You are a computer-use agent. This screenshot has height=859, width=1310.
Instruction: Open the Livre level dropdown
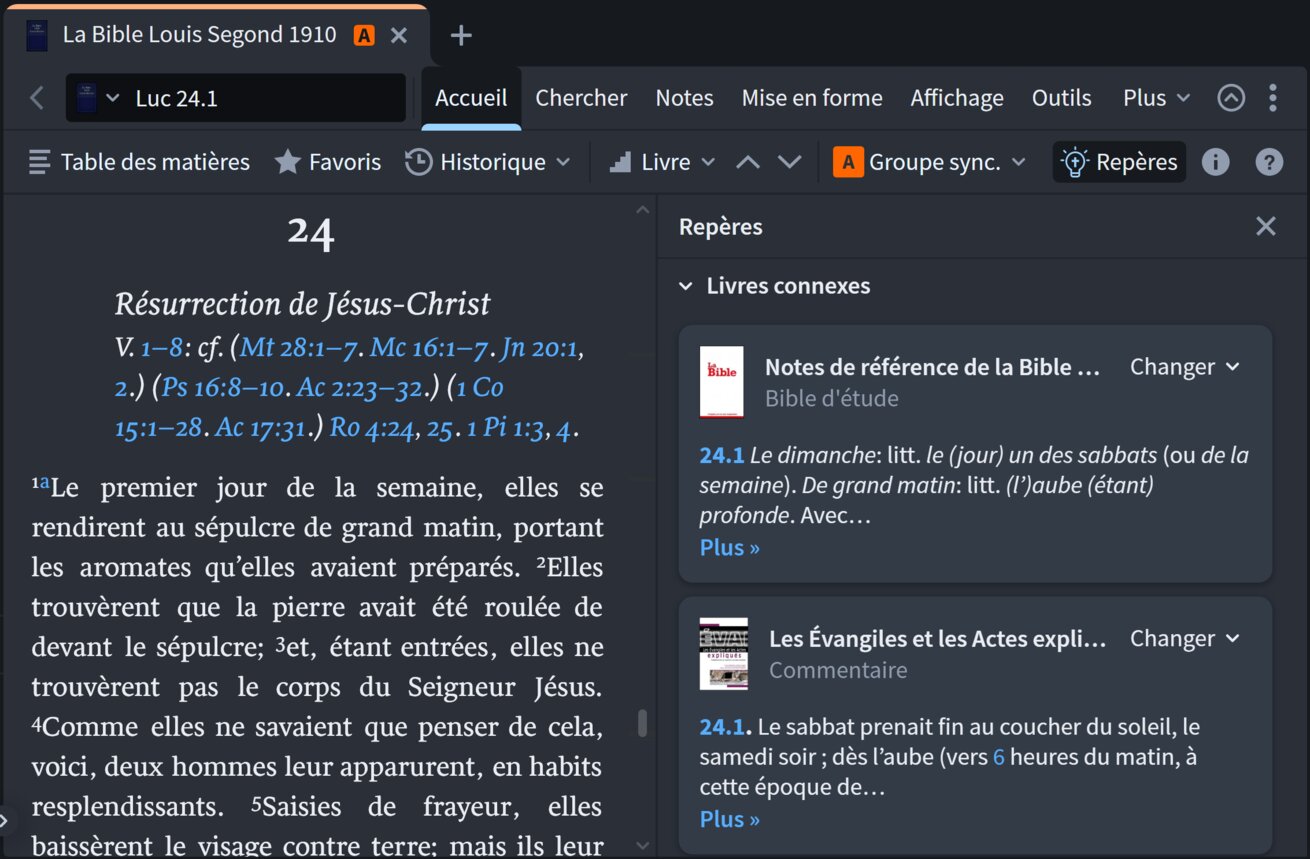pos(662,162)
